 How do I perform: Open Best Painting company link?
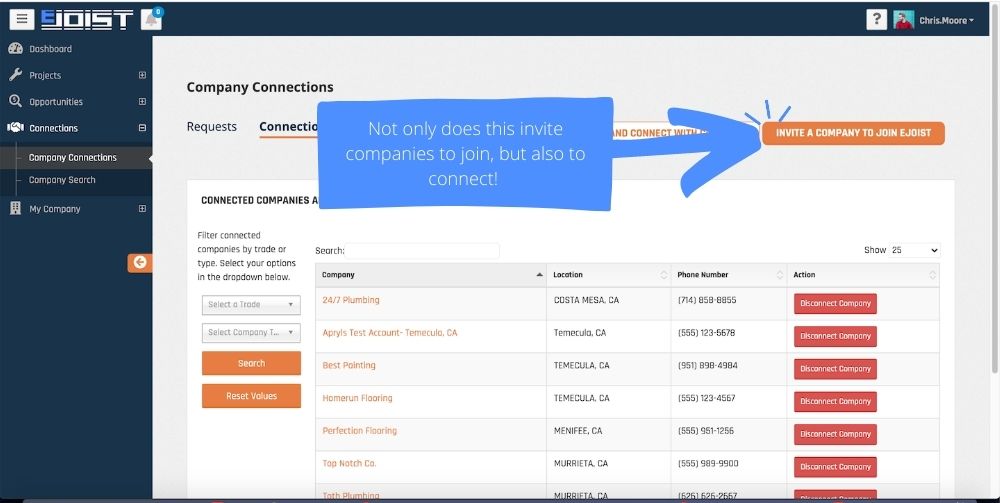tap(349, 365)
